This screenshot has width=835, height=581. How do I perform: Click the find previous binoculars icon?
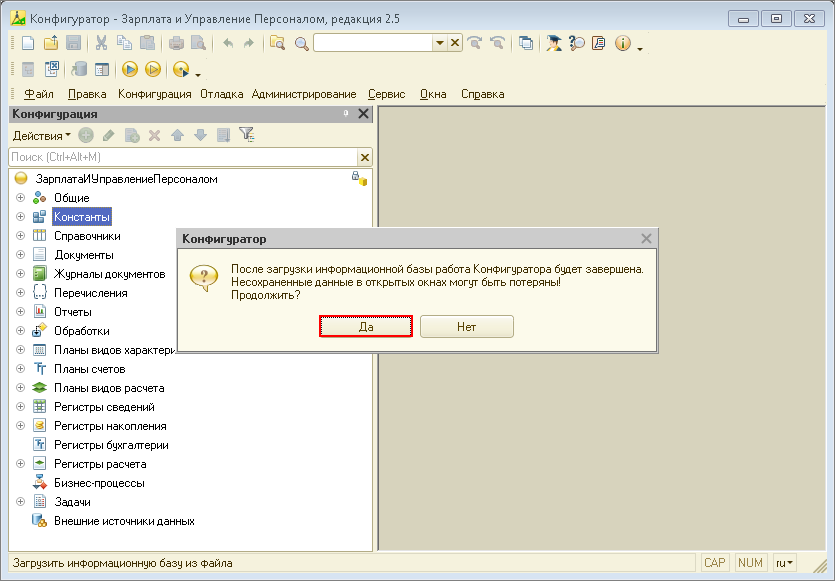coord(497,43)
